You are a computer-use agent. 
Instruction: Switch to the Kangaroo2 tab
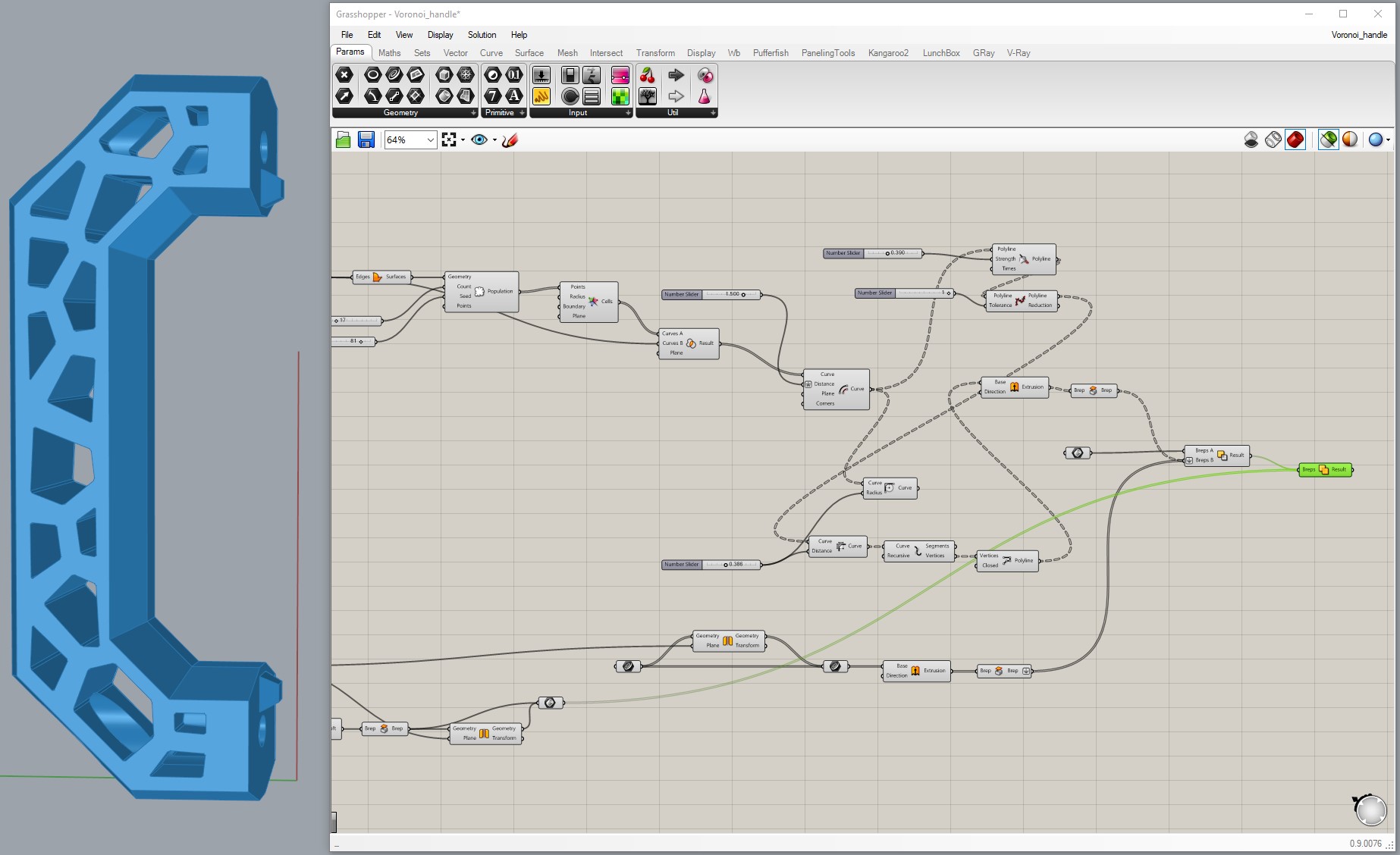coord(888,53)
